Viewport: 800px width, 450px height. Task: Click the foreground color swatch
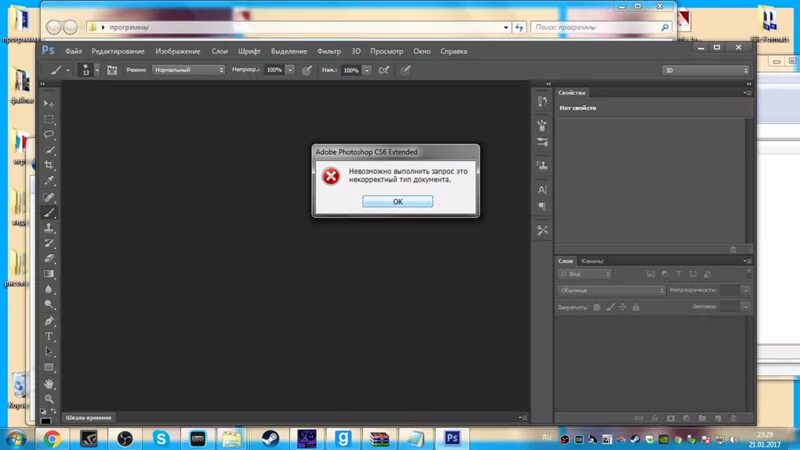[46, 421]
